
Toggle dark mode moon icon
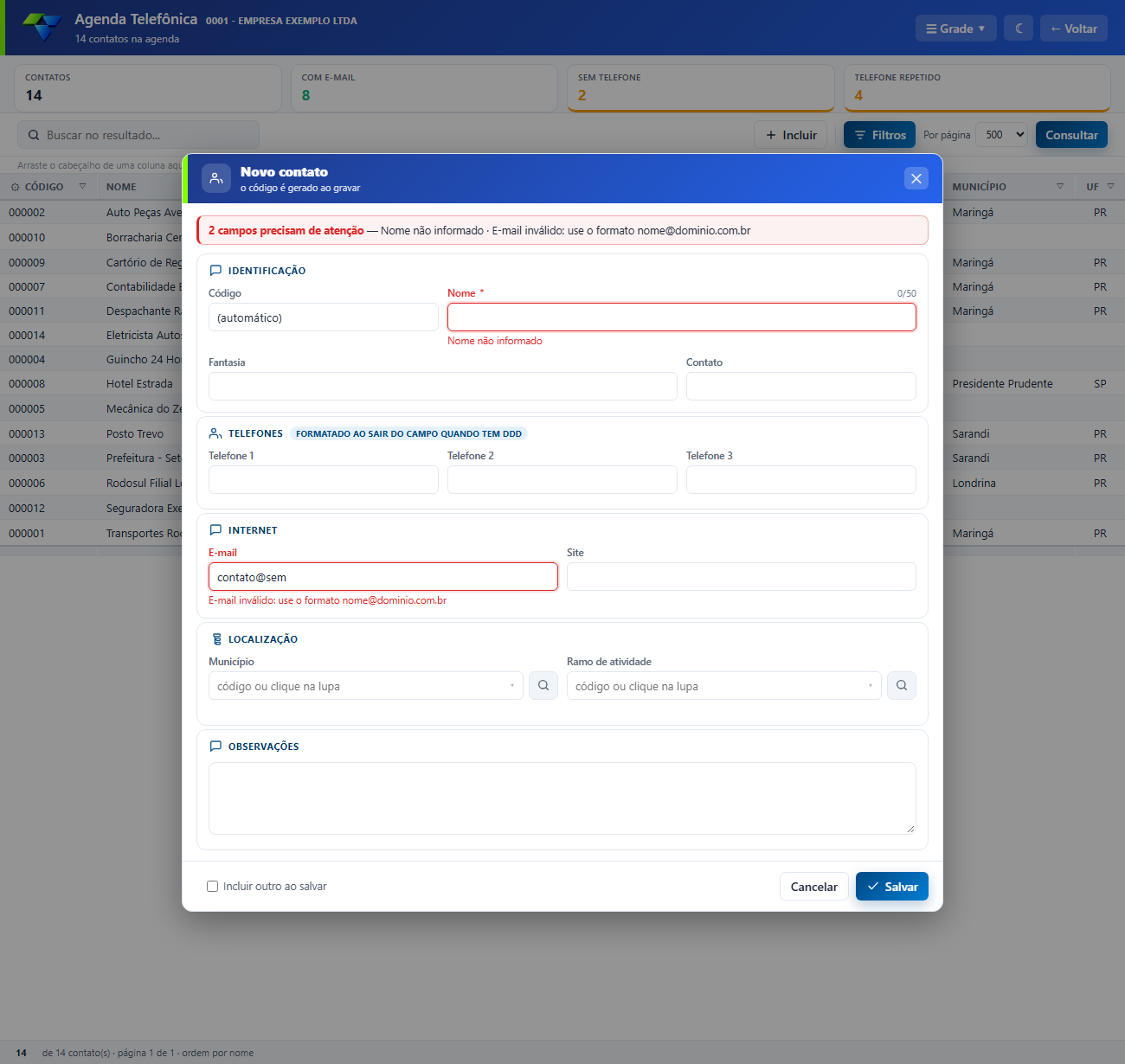click(1019, 29)
